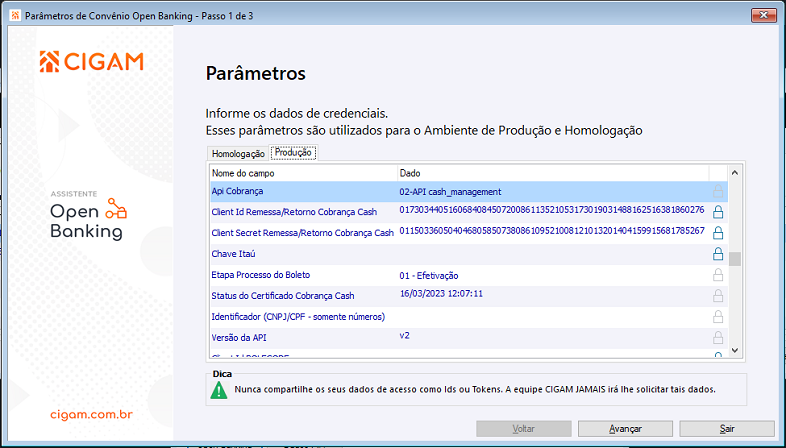Viewport: 786px width, 448px height.
Task: Close the Parâmetros de Convênio window
Action: 763,16
